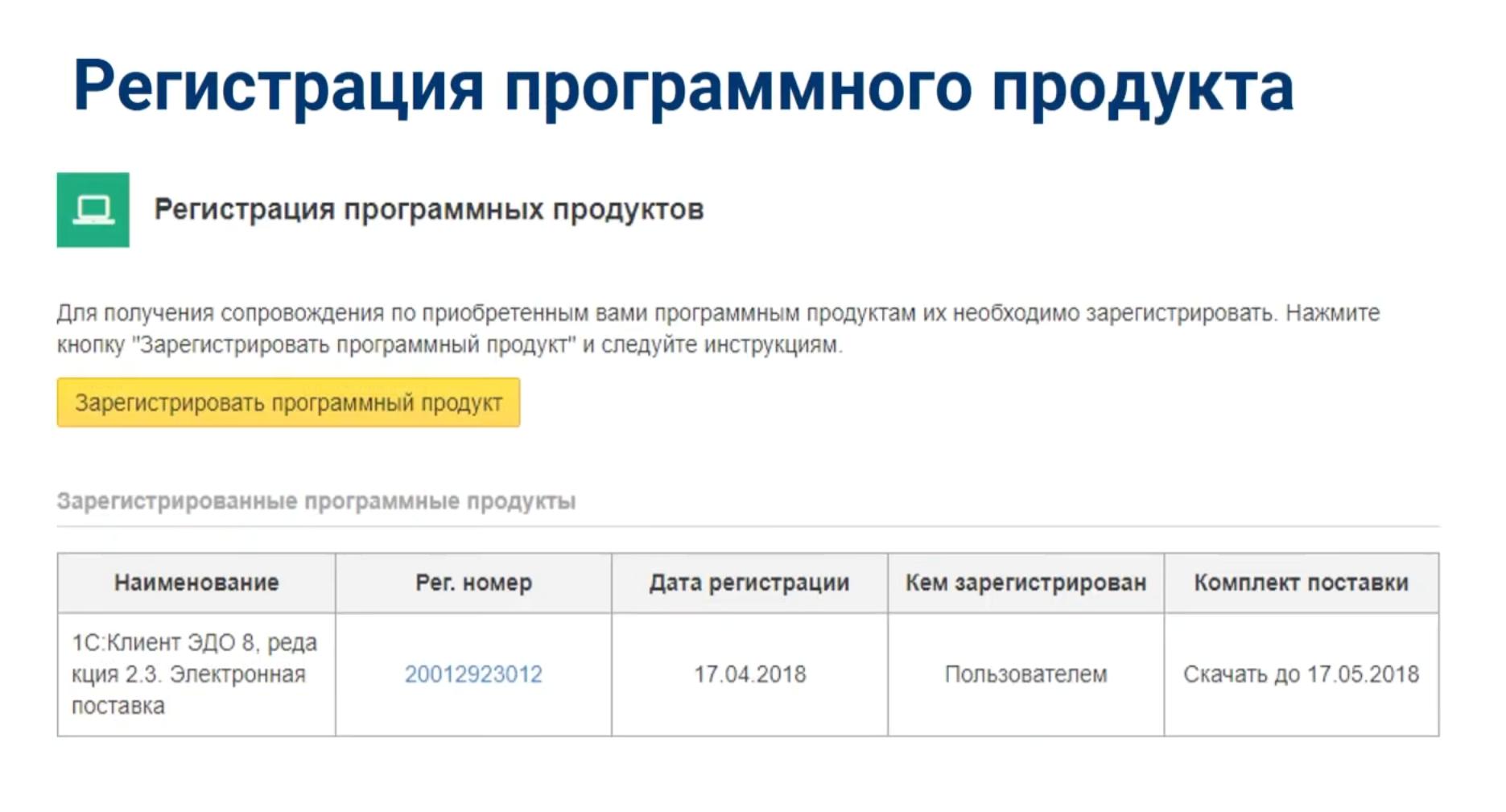Select the "Комплект поставки" column header
This screenshot has width=1506, height=812.
click(1301, 583)
